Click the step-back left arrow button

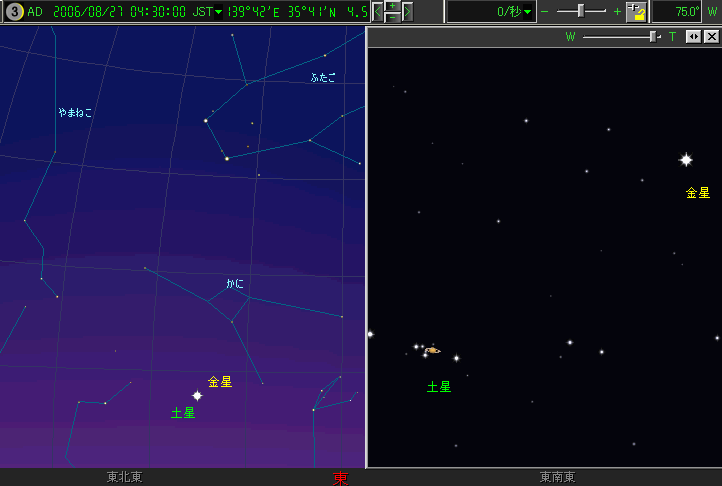tap(378, 12)
